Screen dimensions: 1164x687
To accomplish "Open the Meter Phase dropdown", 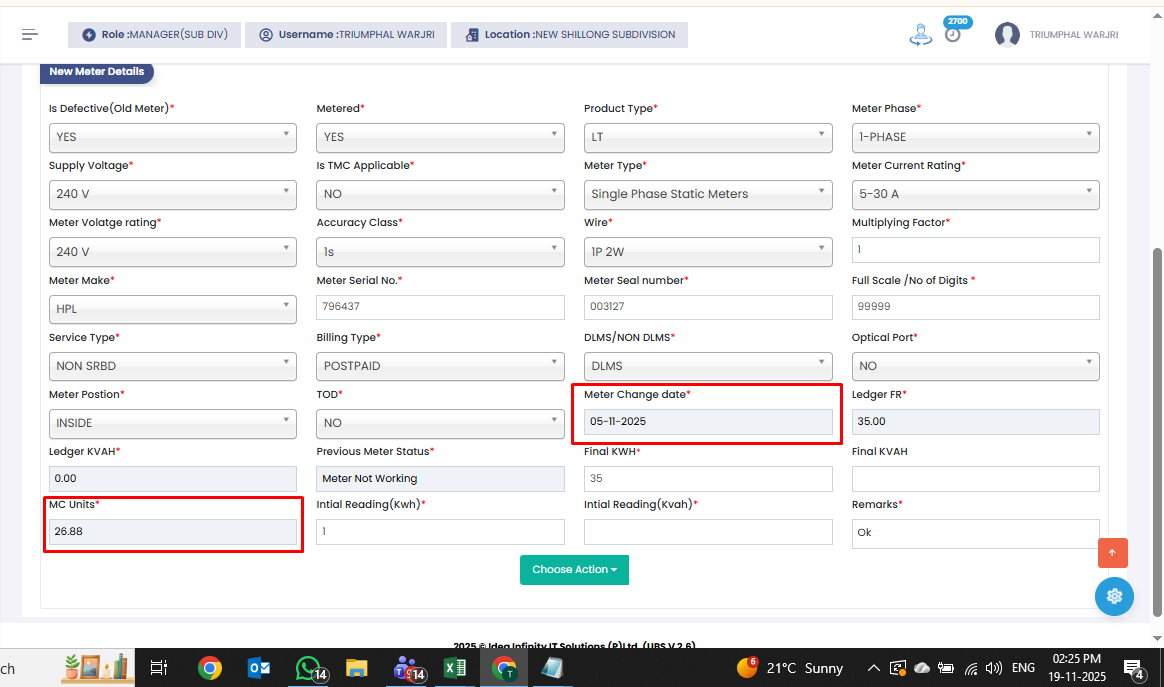I will click(x=975, y=137).
